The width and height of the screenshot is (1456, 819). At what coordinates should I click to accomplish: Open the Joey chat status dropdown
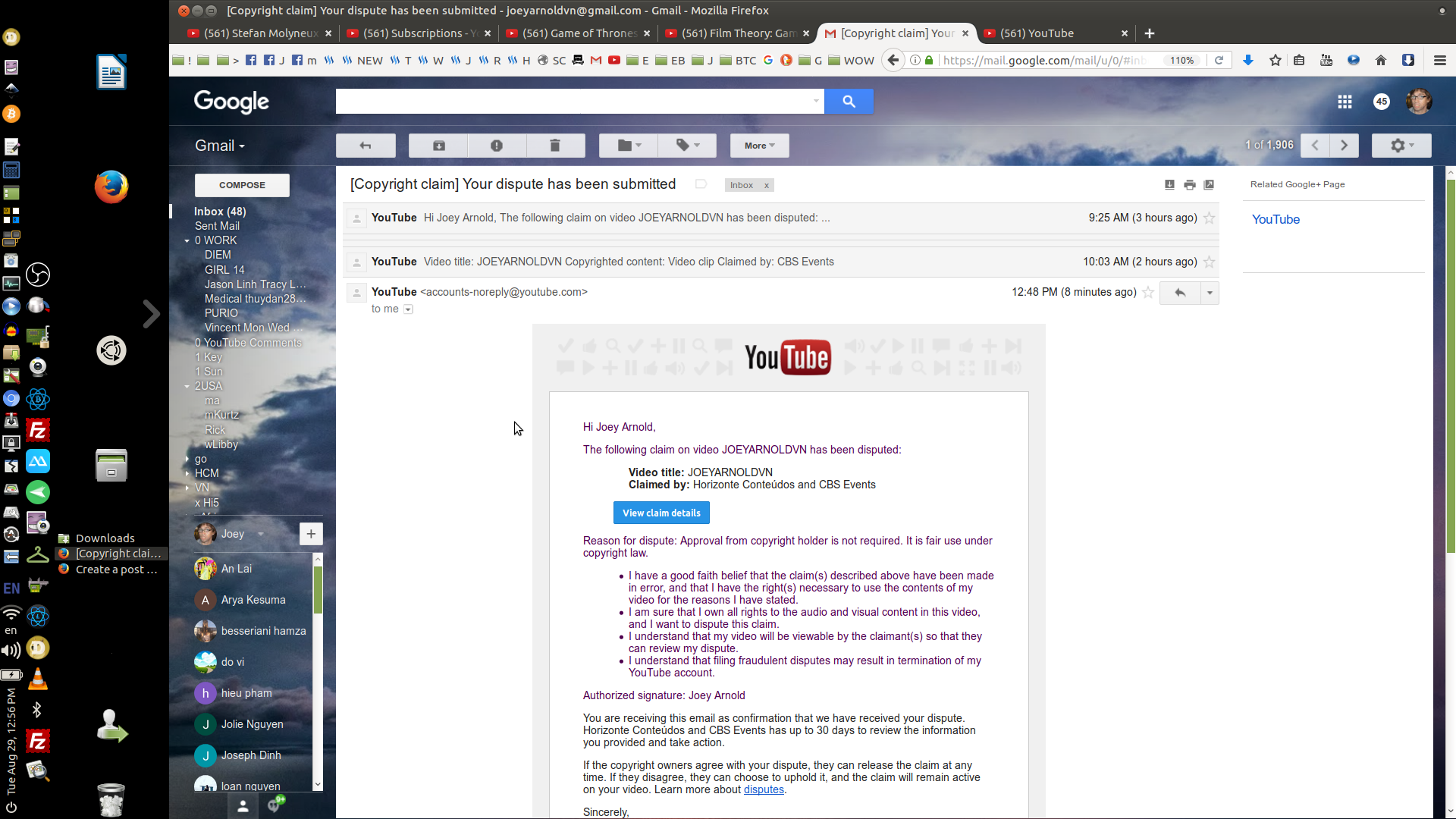tap(260, 534)
